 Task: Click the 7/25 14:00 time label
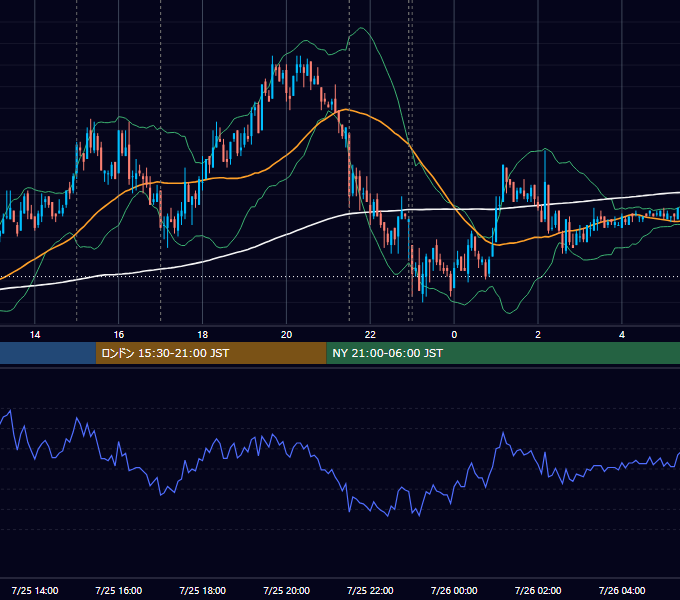pos(35,590)
